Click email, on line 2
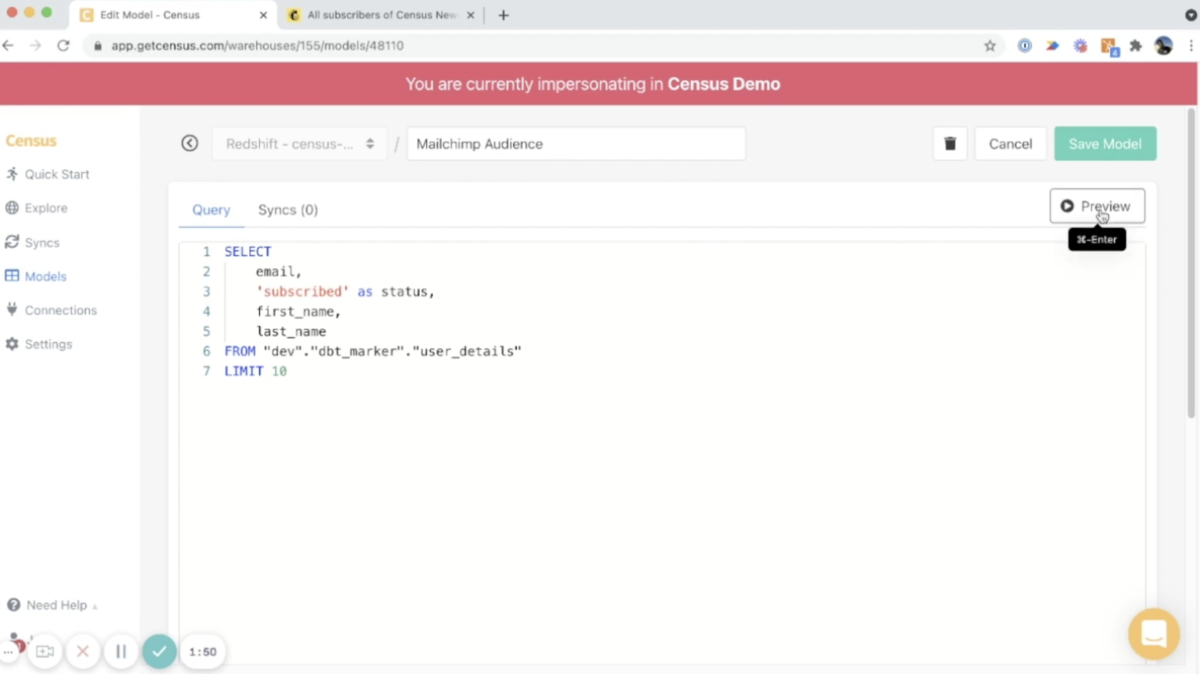Viewport: 1200px width, 674px height. (279, 272)
